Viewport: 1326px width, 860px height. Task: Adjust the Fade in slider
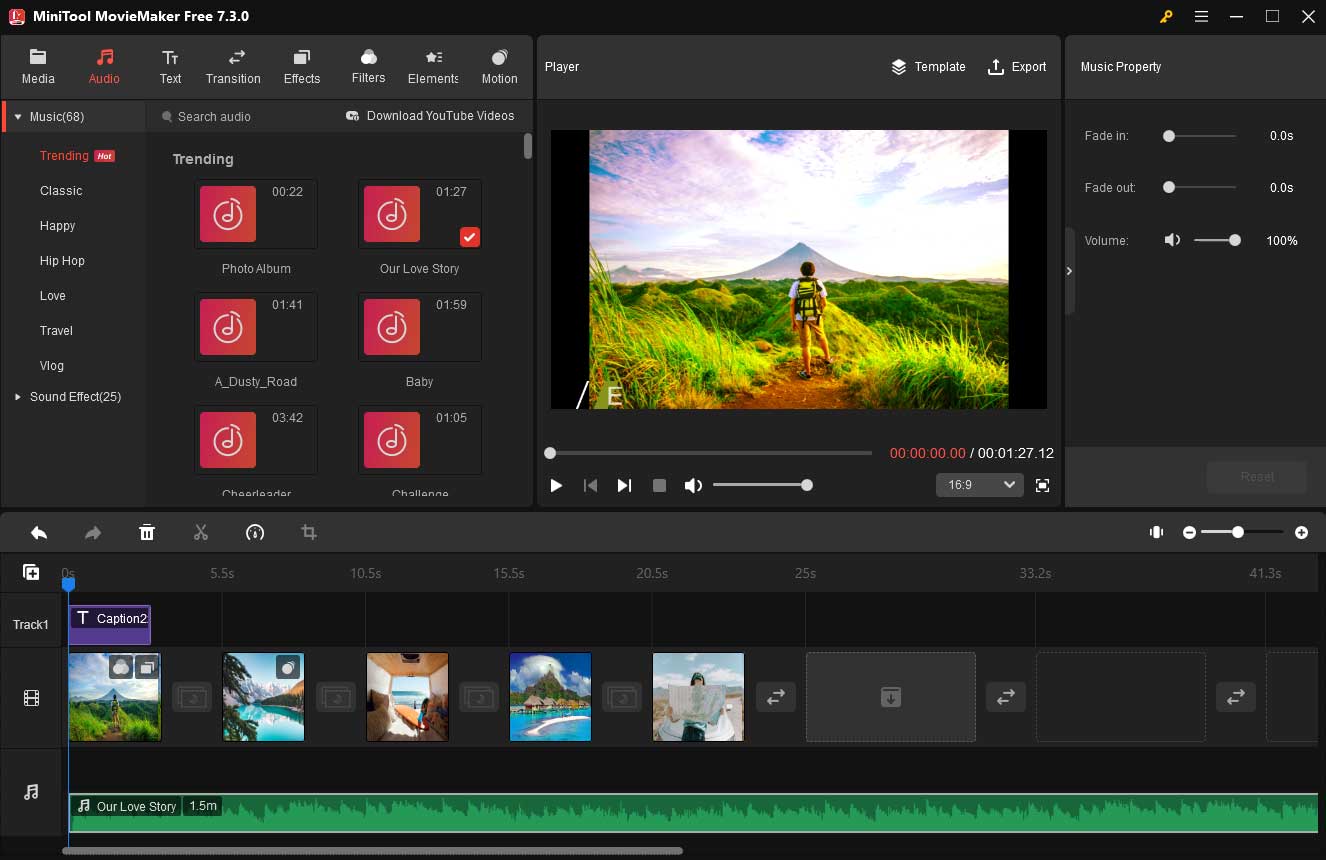tap(1200, 136)
